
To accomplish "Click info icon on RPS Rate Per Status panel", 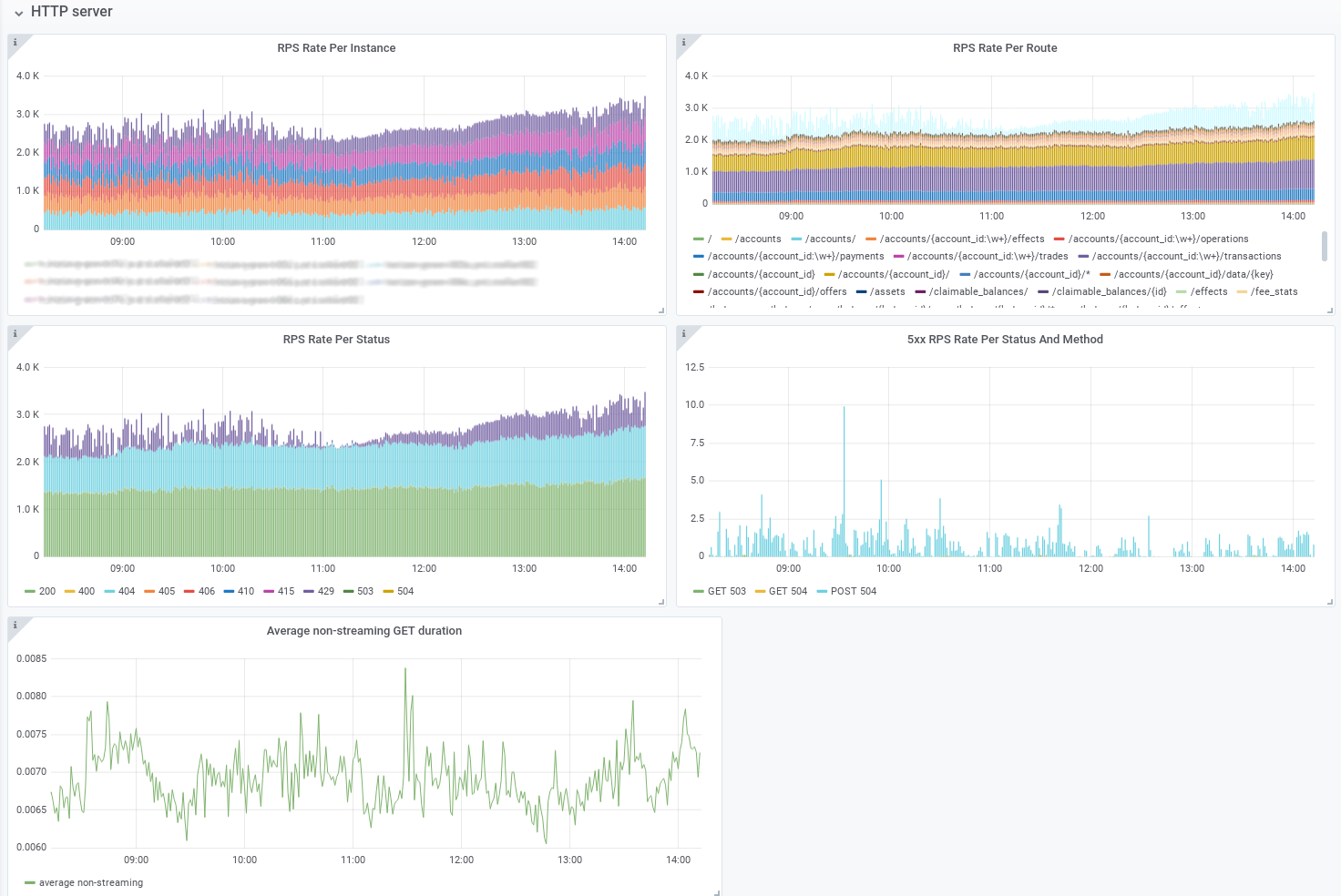I will 15,333.
